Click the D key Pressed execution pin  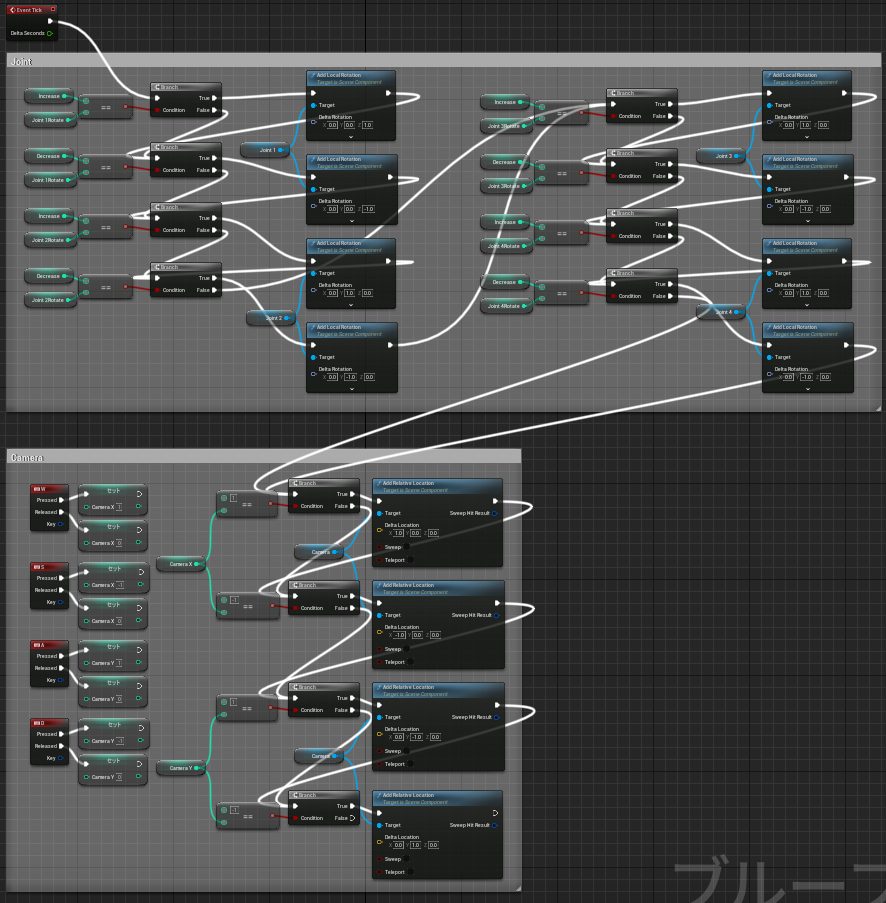coord(62,734)
